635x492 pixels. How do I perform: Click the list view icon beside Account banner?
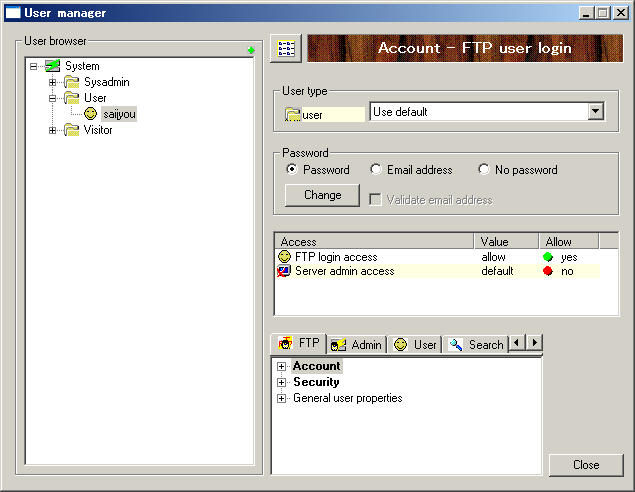tap(286, 49)
